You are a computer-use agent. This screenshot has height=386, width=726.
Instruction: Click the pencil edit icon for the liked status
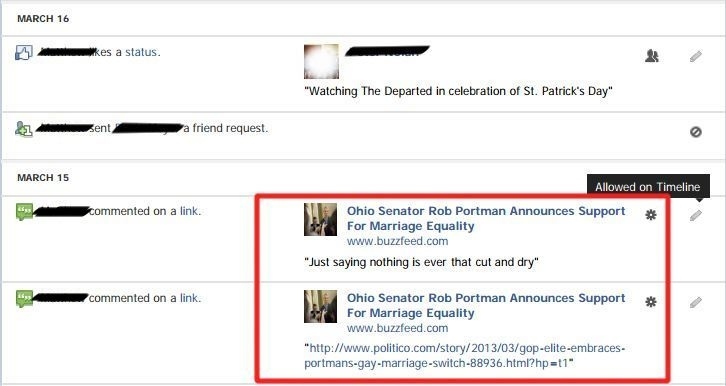coord(695,56)
